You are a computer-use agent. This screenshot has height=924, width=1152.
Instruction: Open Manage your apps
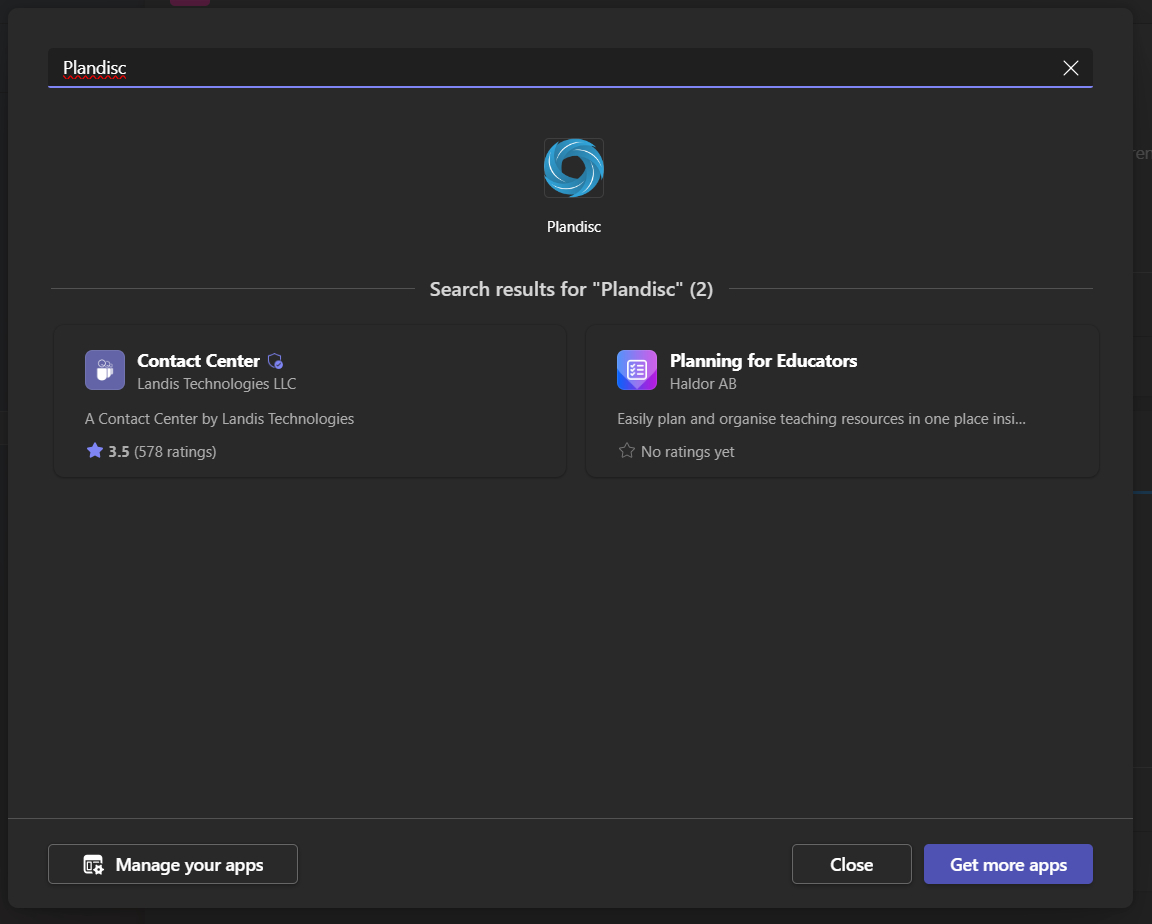[x=172, y=863]
